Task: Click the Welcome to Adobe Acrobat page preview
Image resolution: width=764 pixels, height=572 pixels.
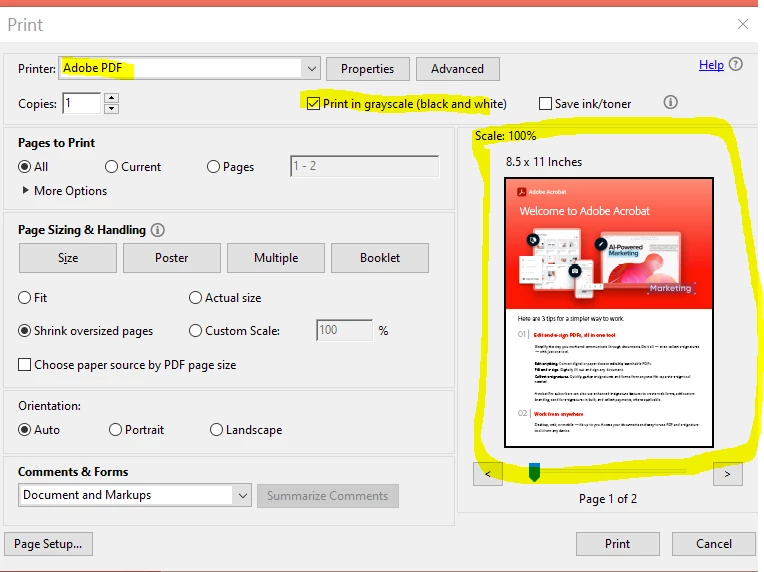Action: (x=609, y=312)
